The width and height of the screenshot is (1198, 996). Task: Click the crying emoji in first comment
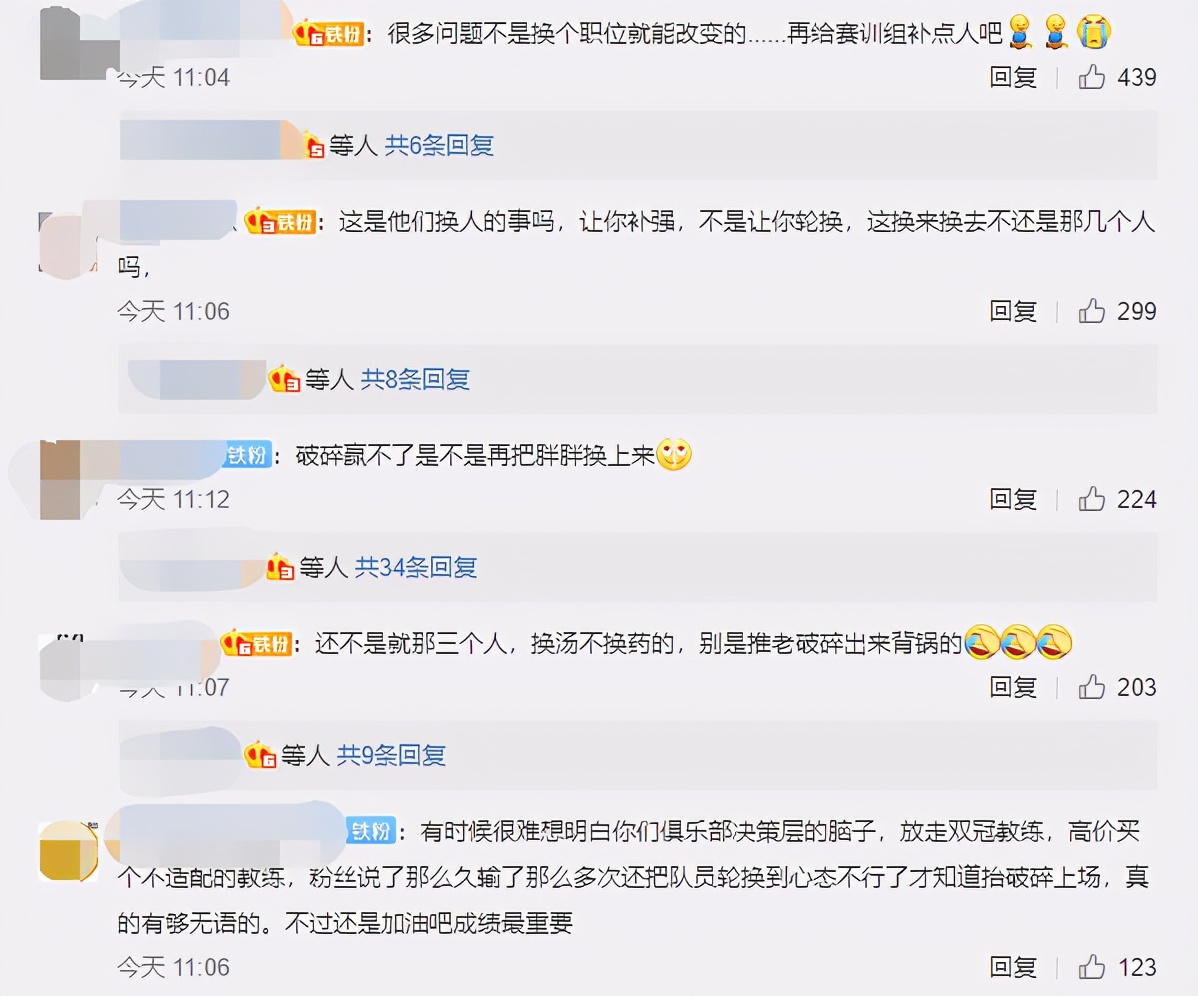1093,32
